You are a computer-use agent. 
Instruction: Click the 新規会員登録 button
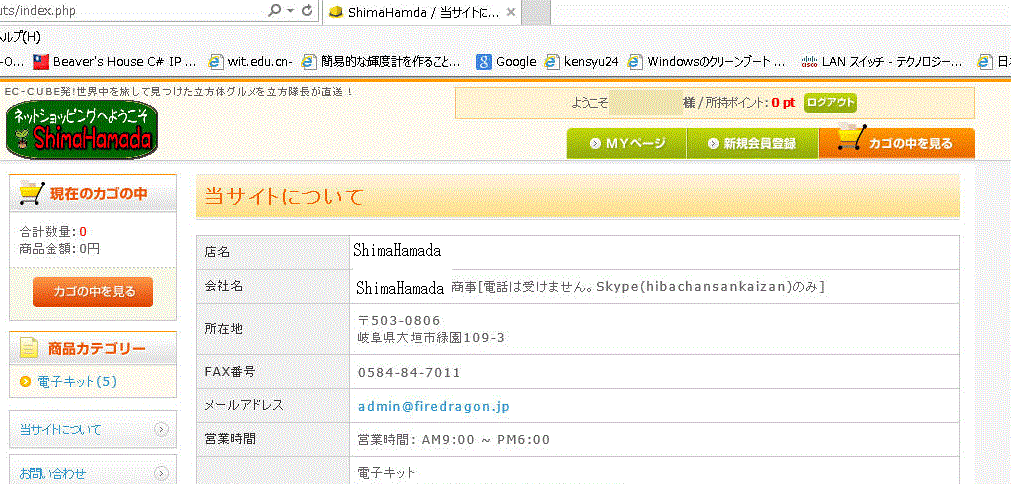(752, 143)
